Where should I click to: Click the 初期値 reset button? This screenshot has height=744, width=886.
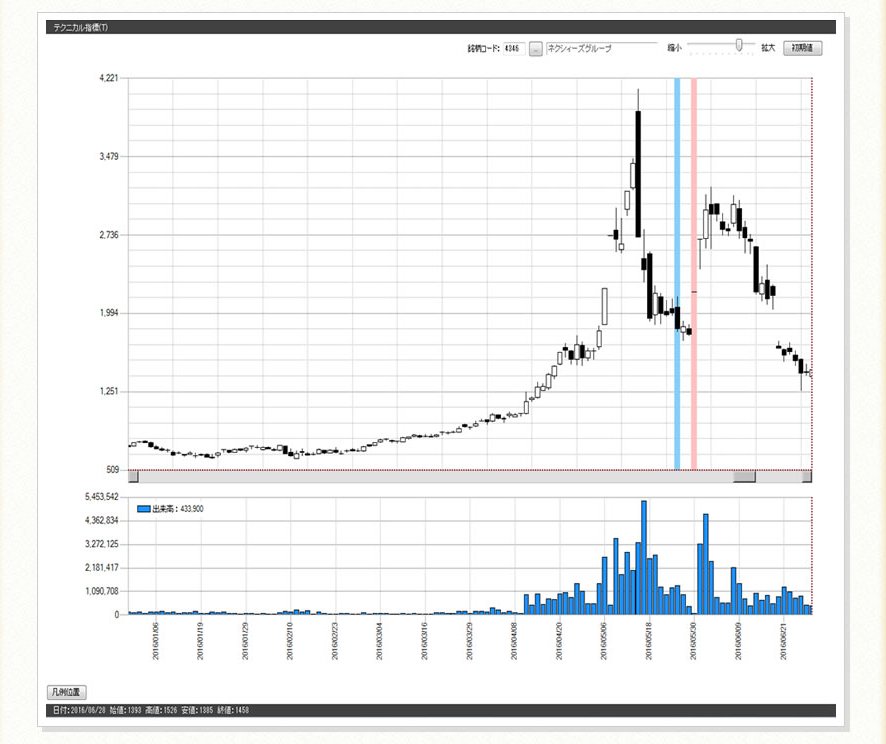[802, 48]
